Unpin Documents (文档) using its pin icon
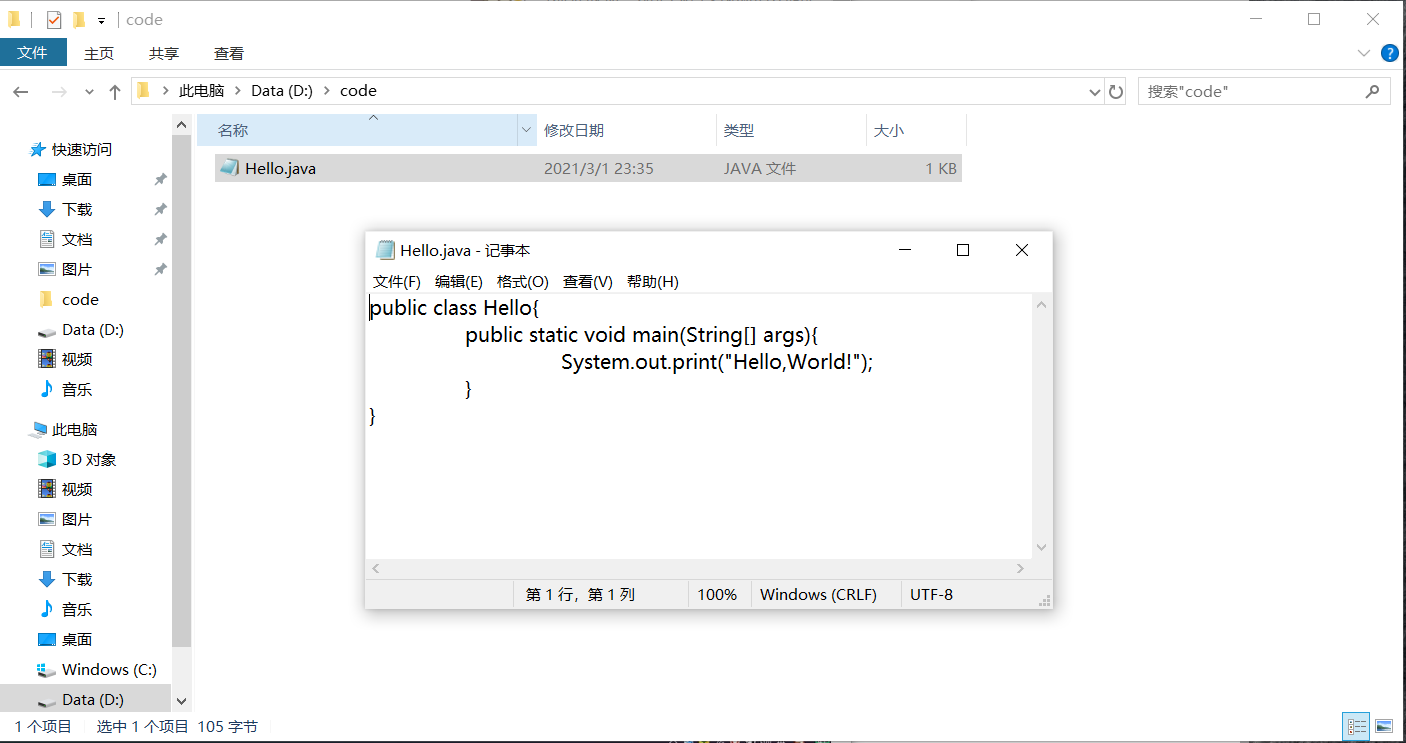Image resolution: width=1406 pixels, height=743 pixels. (x=160, y=239)
